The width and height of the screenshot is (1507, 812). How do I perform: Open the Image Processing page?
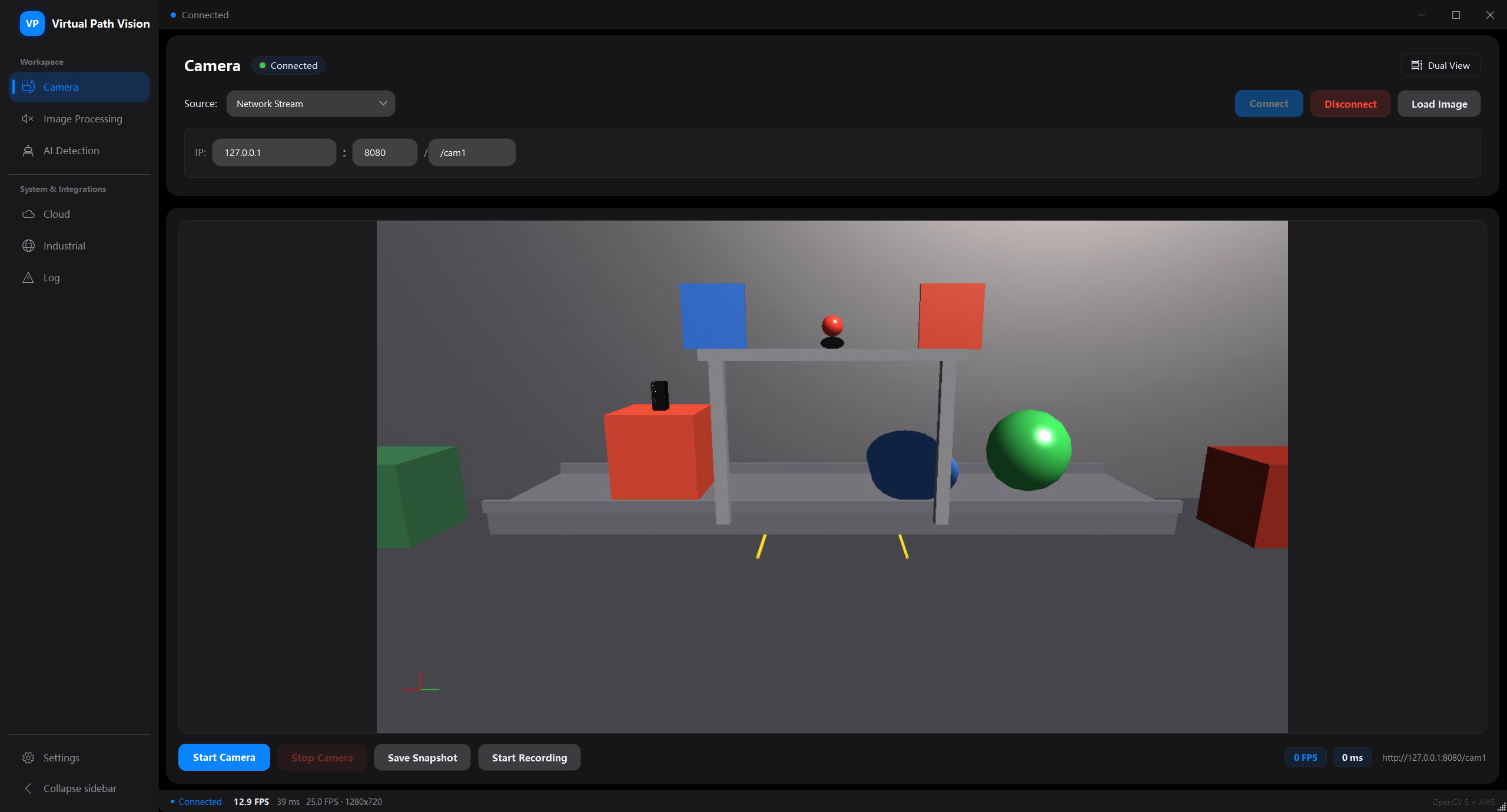pos(79,119)
